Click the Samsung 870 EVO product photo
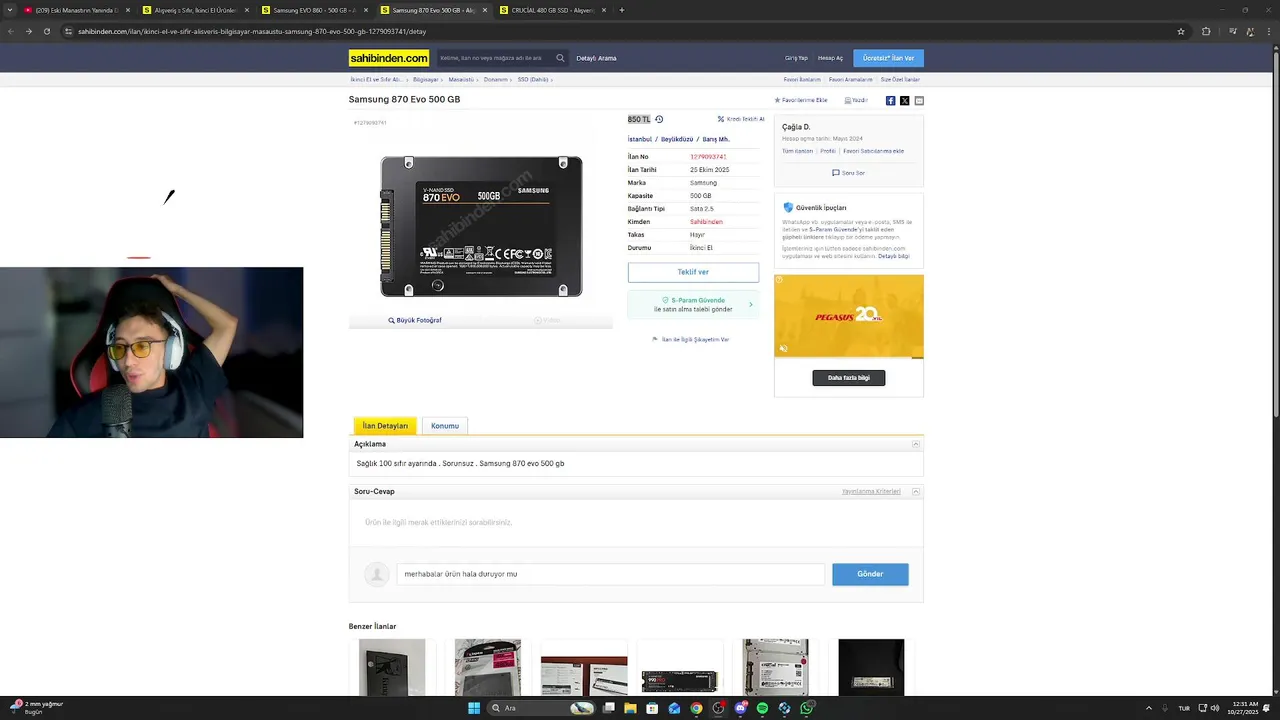Image resolution: width=1280 pixels, height=720 pixels. [481, 226]
